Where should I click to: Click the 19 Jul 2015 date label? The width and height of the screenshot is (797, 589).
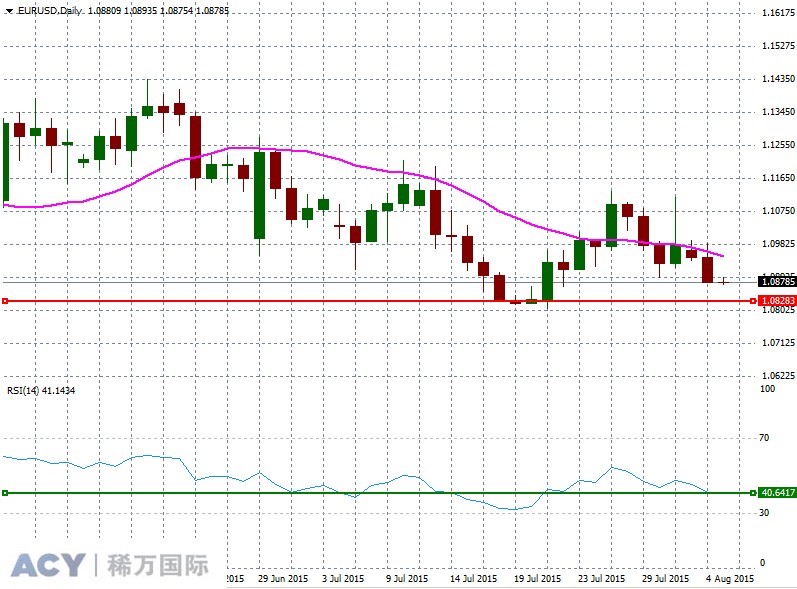click(x=537, y=578)
